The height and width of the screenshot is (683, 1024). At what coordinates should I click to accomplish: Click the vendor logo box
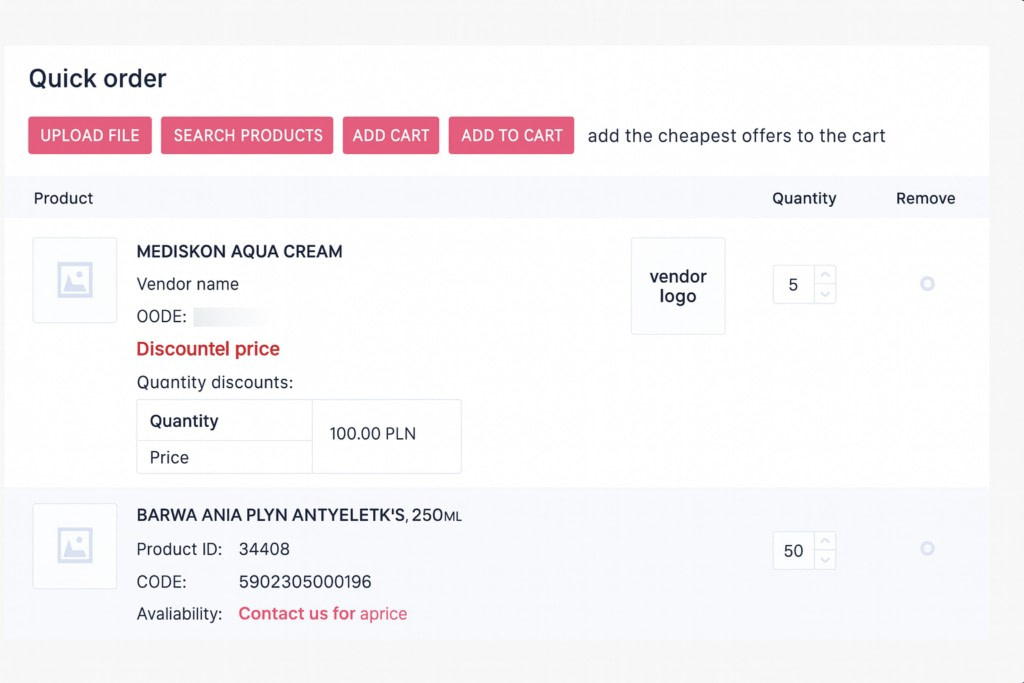(x=678, y=285)
